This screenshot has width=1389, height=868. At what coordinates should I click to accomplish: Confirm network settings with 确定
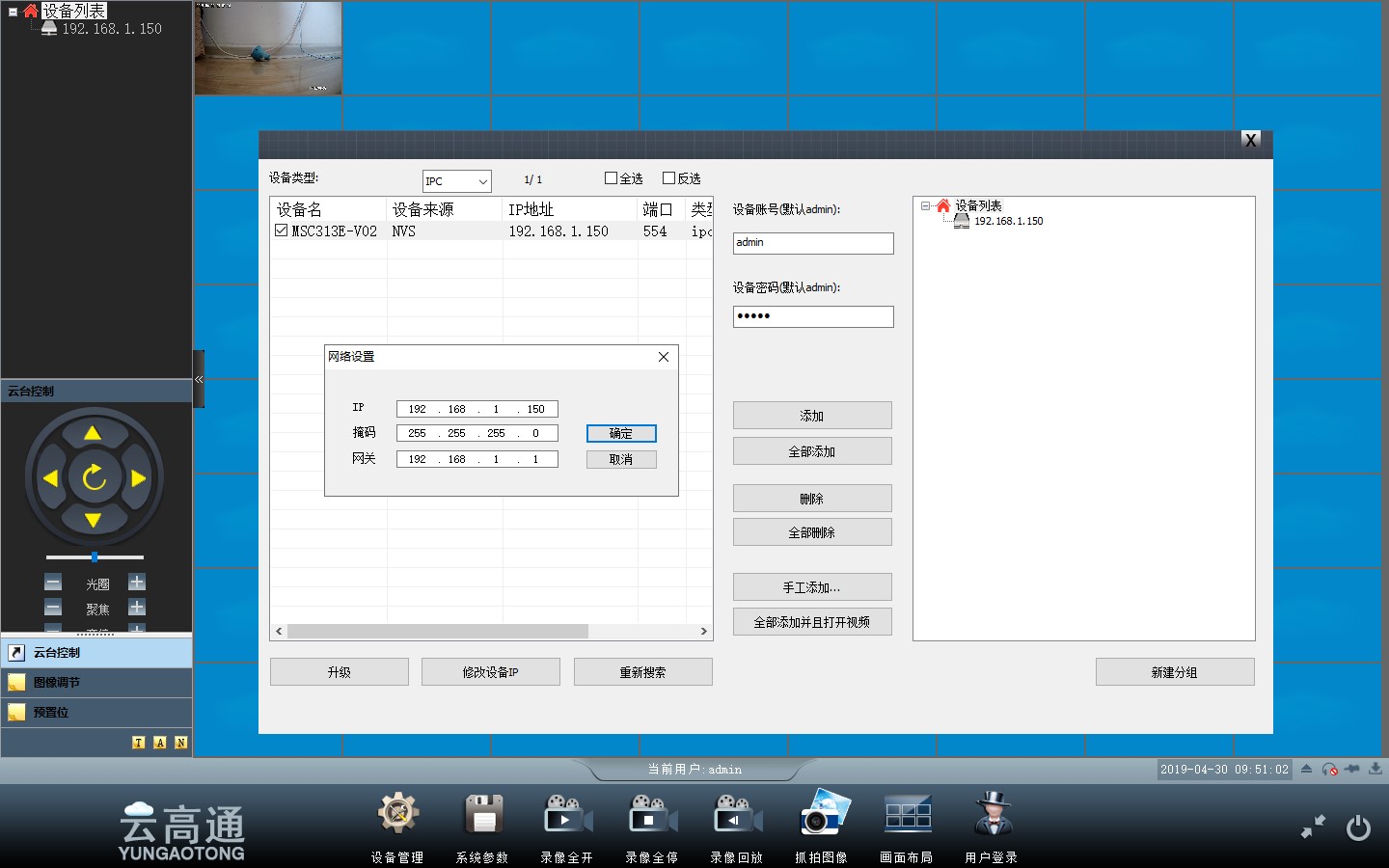click(x=621, y=434)
